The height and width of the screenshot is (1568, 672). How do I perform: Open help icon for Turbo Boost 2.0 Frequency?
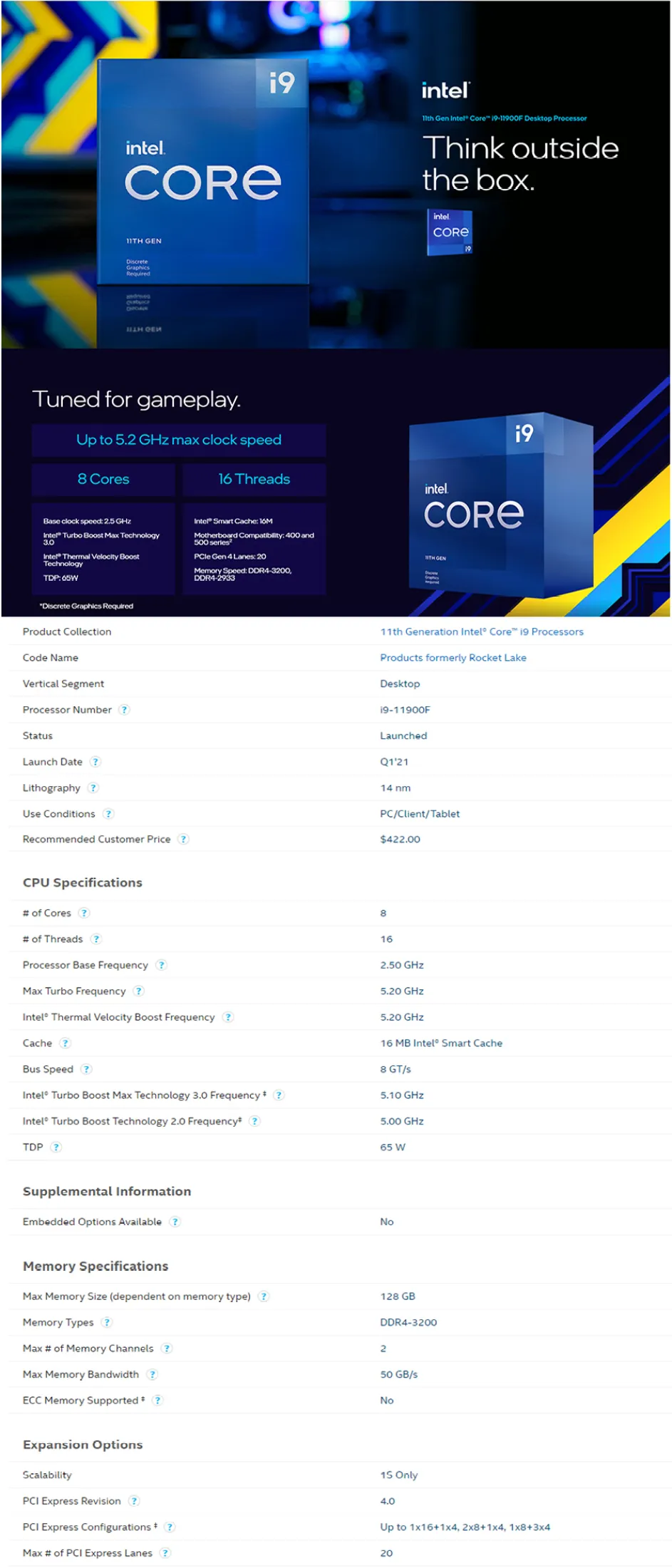255,1121
